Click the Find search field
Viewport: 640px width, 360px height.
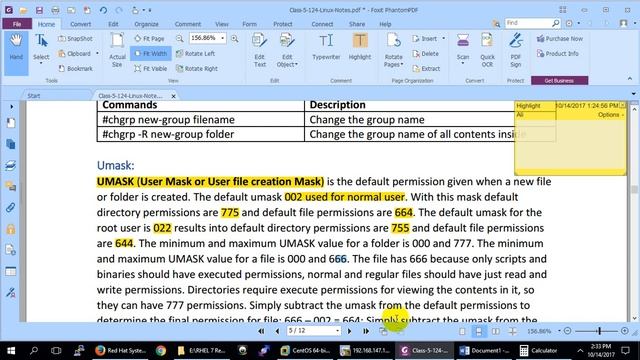point(529,23)
